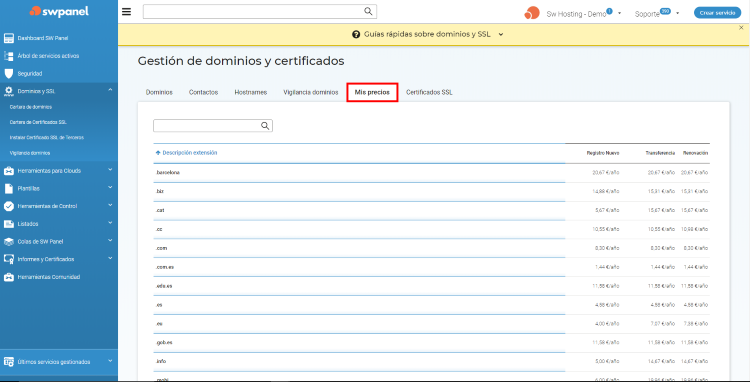Select the .com.es extension row
The image size is (750, 382).
[431, 267]
